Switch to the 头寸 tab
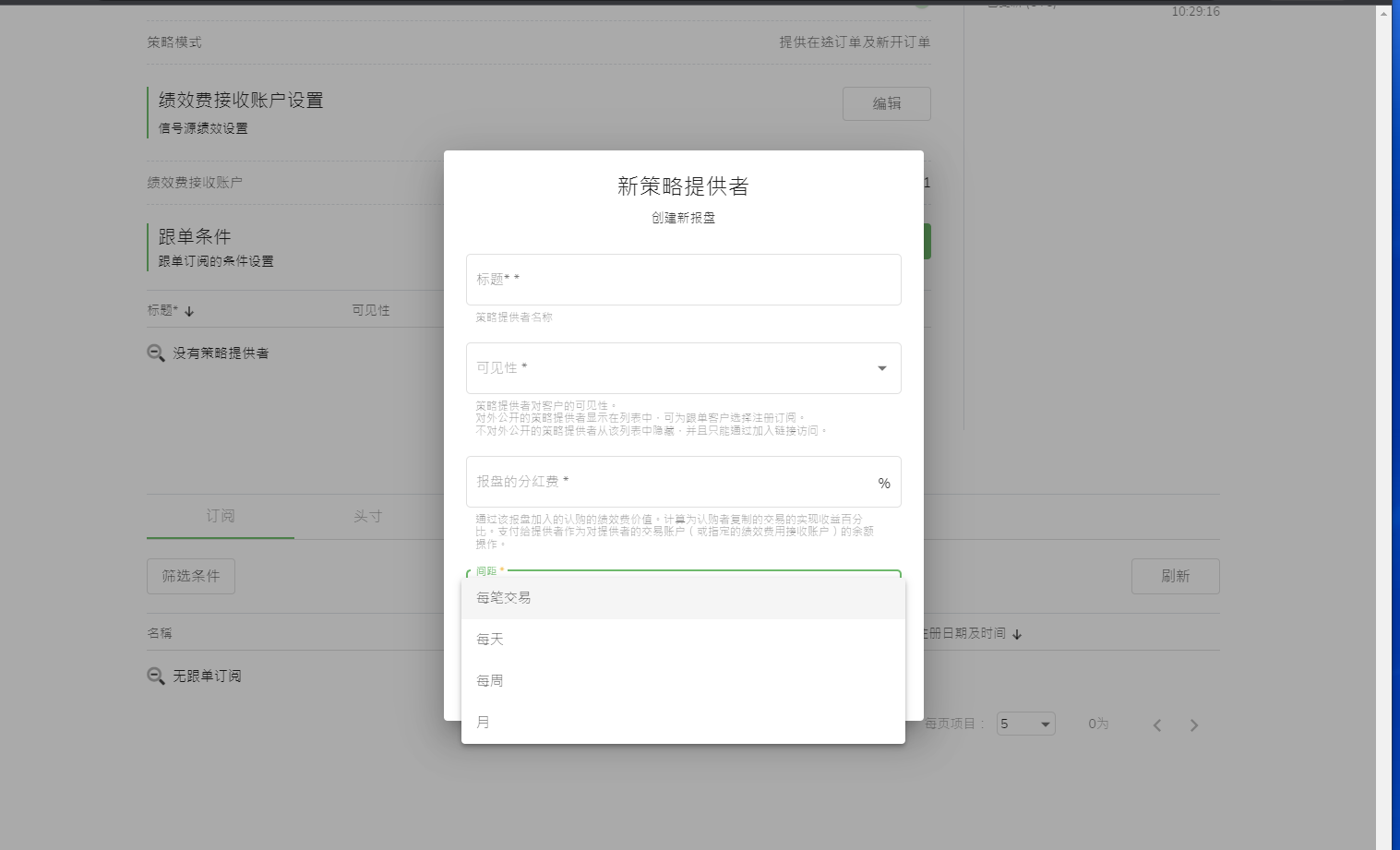The image size is (1400, 850). click(x=367, y=516)
